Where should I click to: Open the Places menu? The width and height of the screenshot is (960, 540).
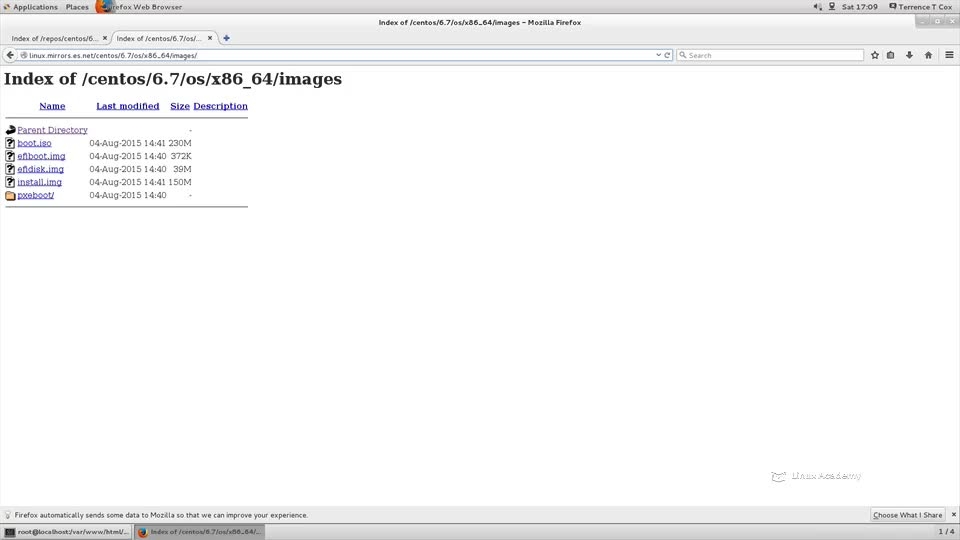point(77,7)
